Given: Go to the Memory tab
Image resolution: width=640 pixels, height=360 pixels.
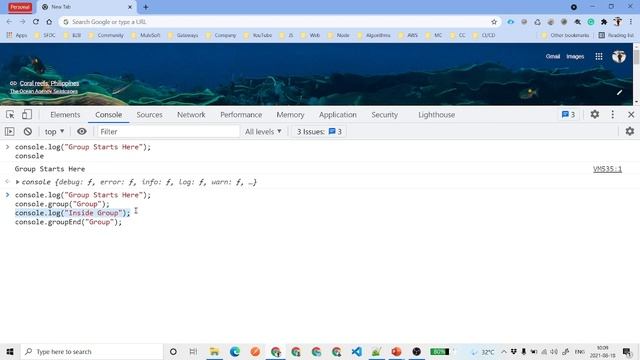Looking at the screenshot, I should click(x=290, y=115).
